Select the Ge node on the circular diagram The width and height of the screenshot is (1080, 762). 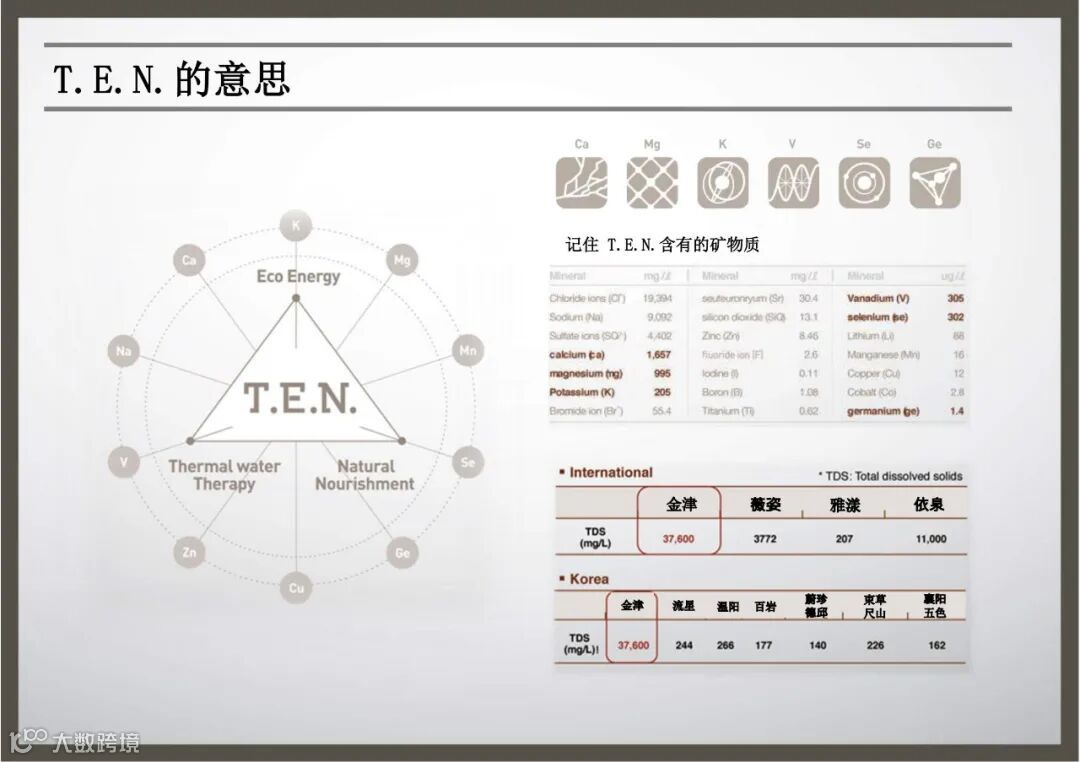[x=402, y=553]
